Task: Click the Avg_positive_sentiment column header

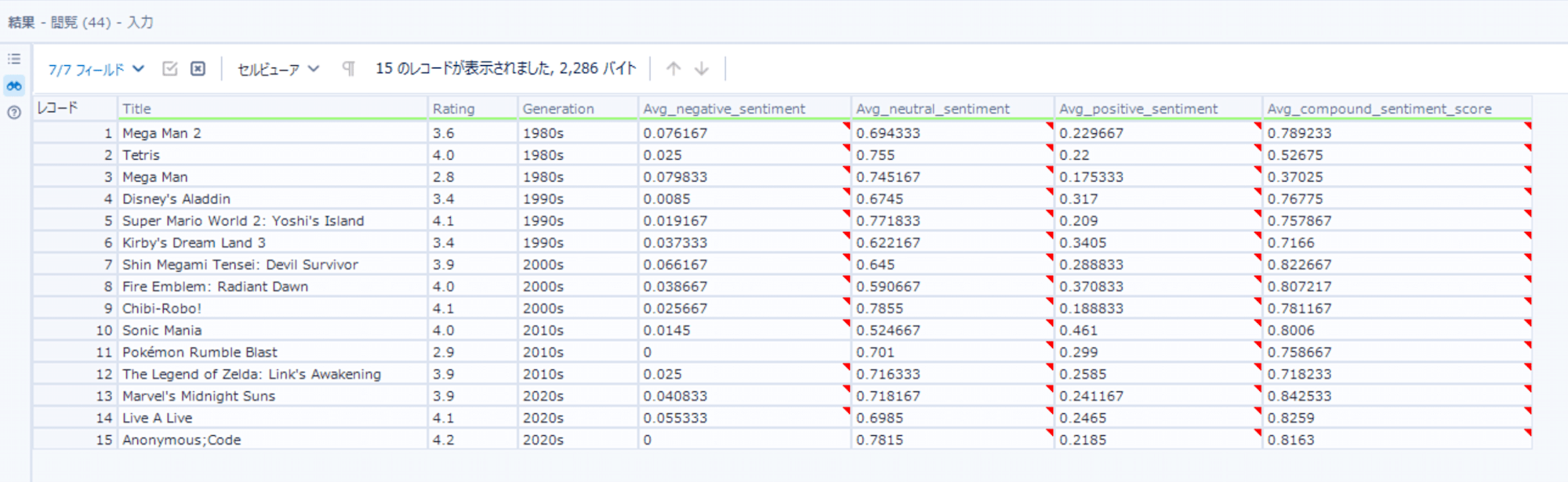Action: click(1159, 109)
